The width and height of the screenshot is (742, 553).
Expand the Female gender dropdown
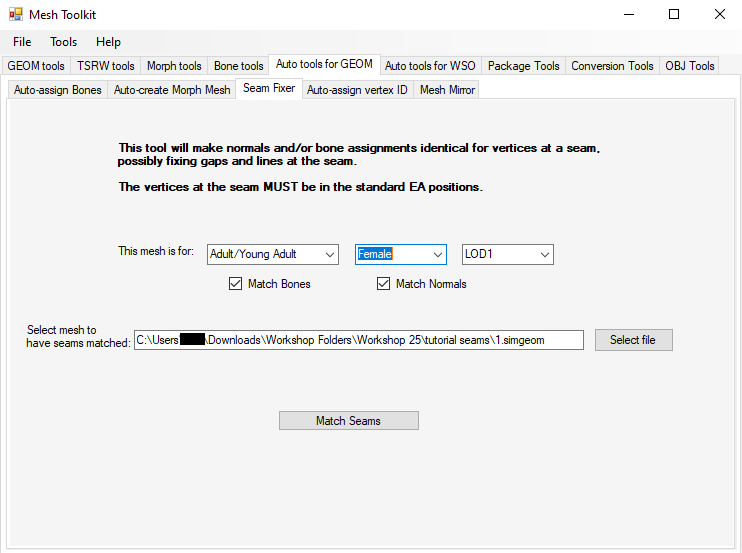click(401, 255)
